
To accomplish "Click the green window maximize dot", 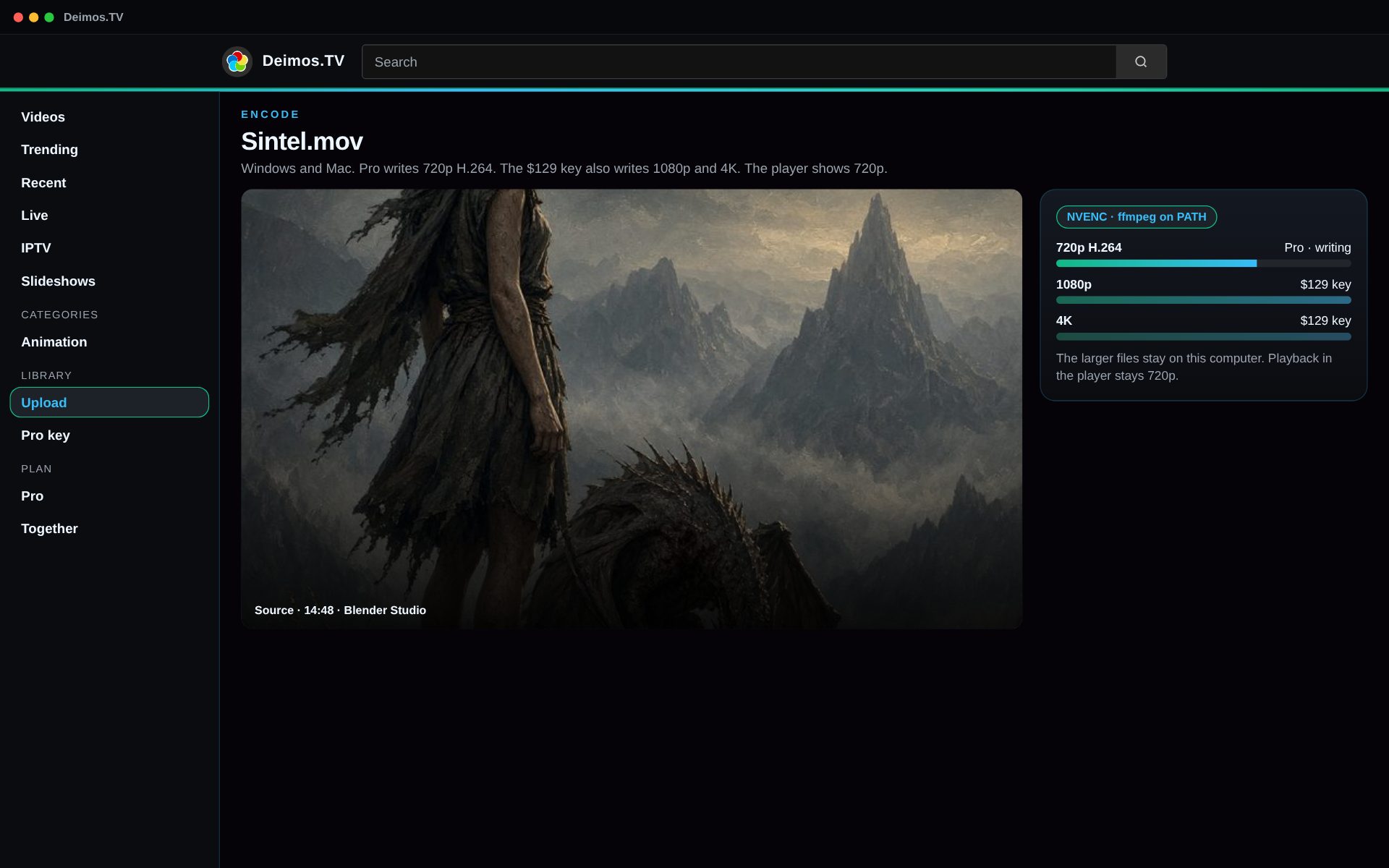I will coord(49,17).
